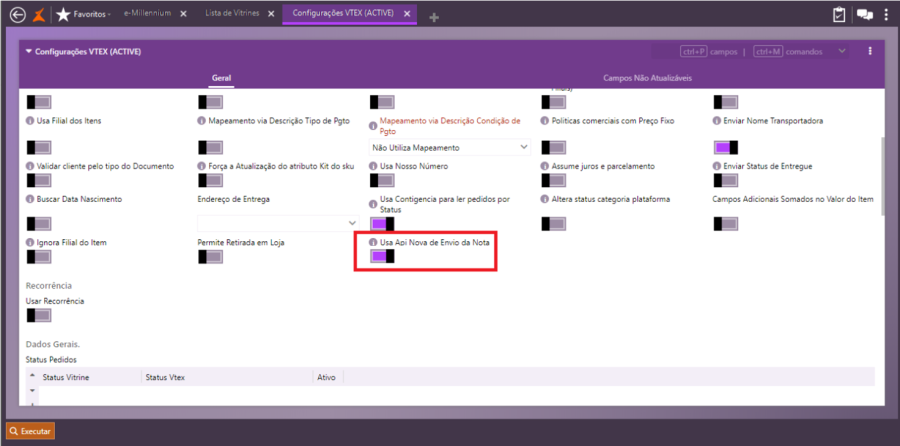Close the Configurações VTEX (ACTIVE) tab
900x446 pixels.
point(407,14)
